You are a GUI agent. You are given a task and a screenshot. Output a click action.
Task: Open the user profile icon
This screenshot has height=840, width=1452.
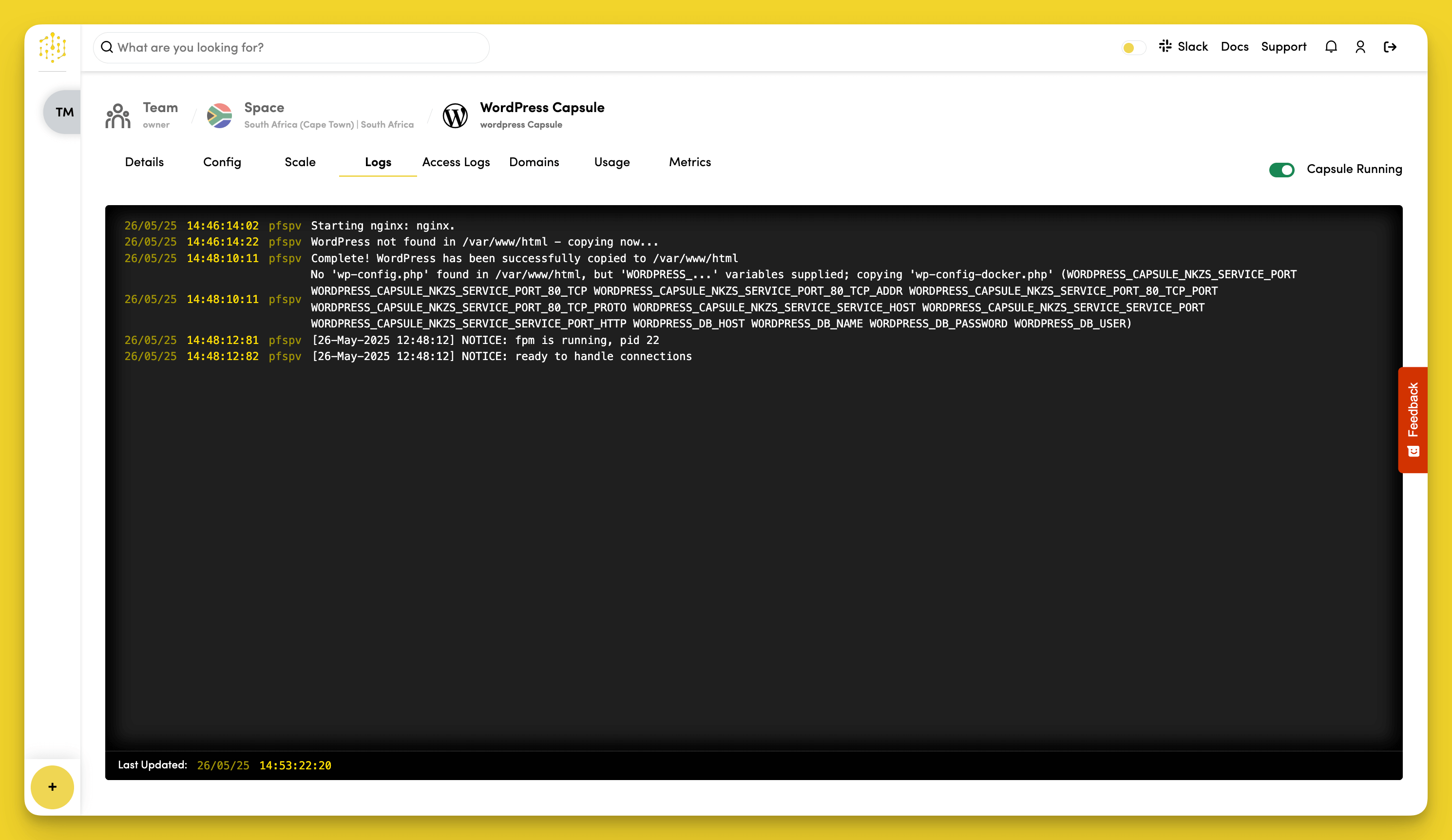click(x=1360, y=47)
